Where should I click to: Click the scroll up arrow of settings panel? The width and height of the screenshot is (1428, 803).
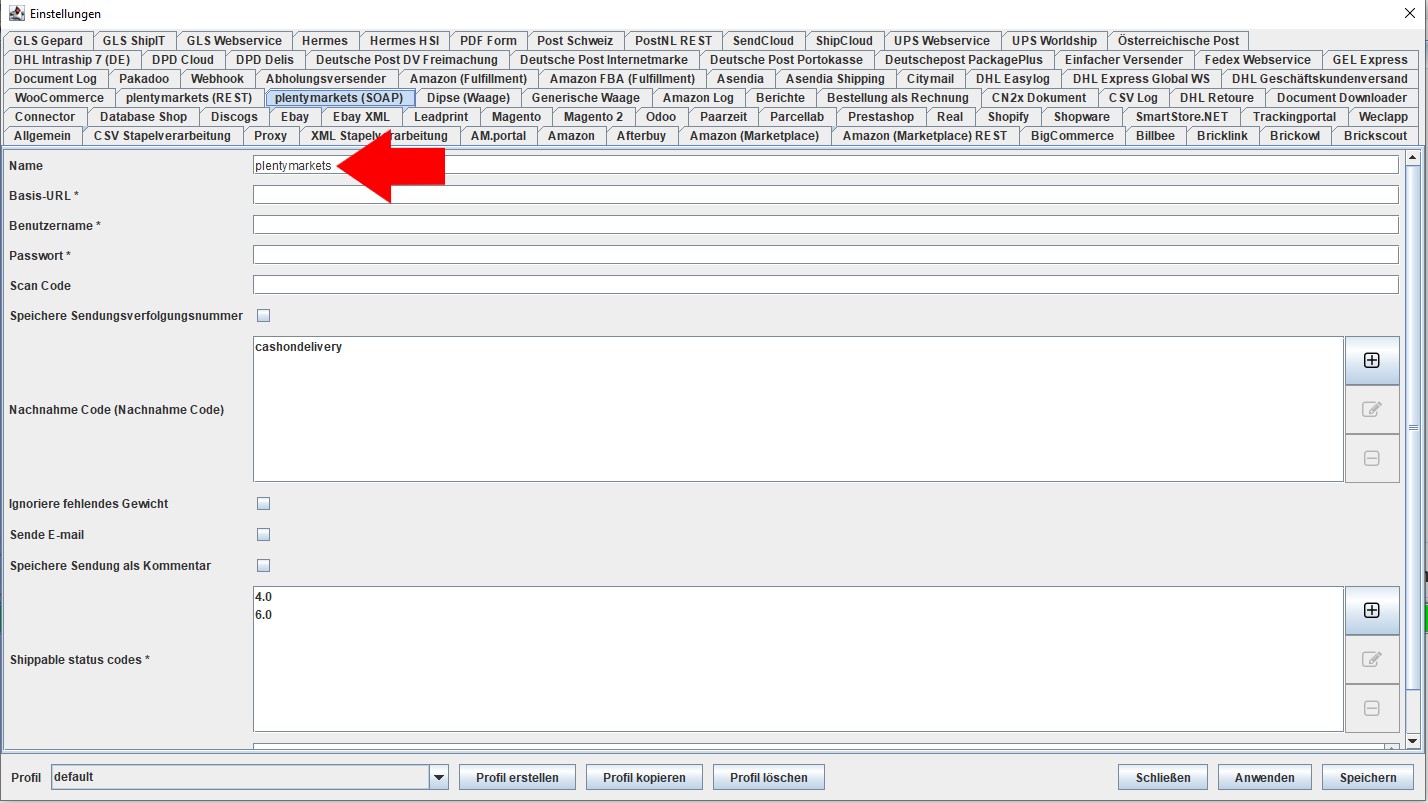[x=1413, y=158]
